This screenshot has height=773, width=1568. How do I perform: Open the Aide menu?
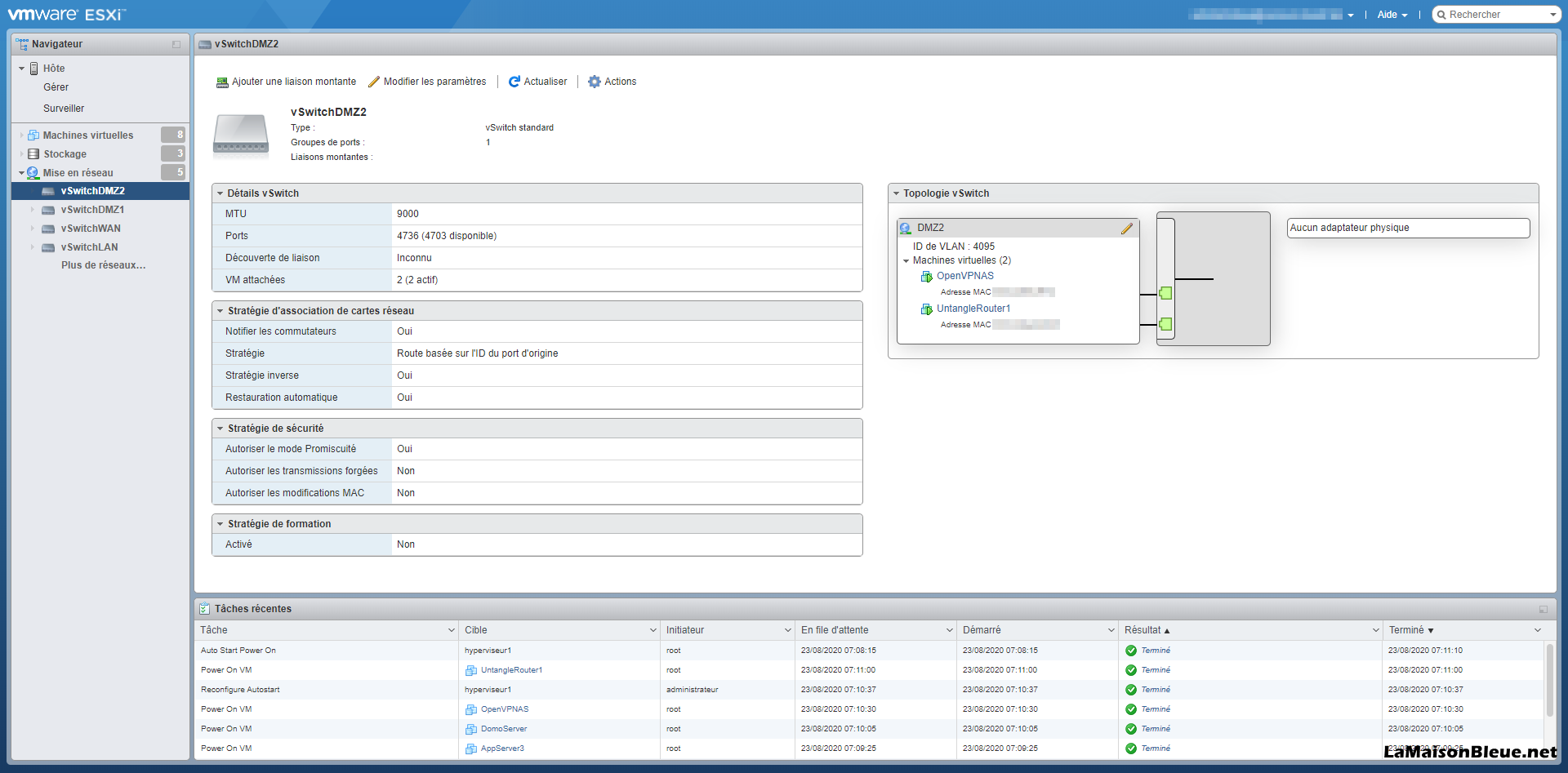click(x=1392, y=15)
